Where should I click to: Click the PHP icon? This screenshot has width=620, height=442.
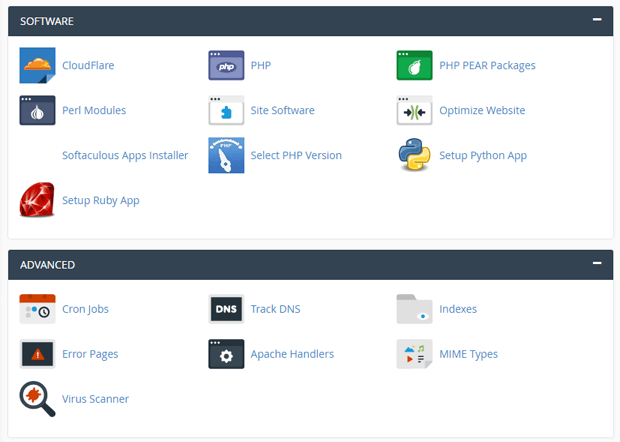click(226, 65)
